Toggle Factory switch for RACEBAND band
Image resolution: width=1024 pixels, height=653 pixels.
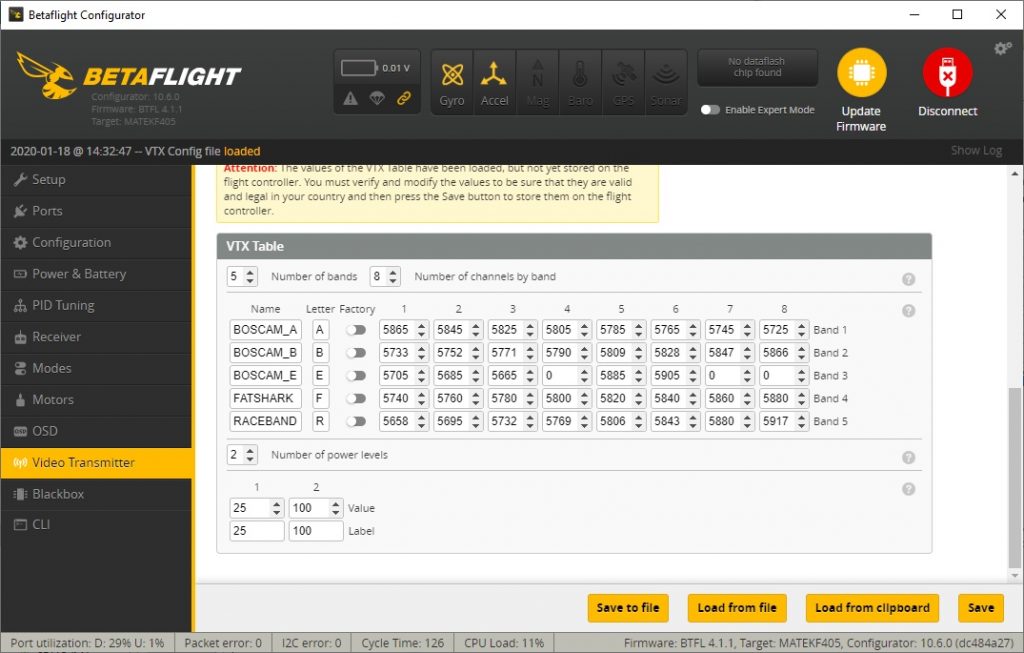point(356,421)
